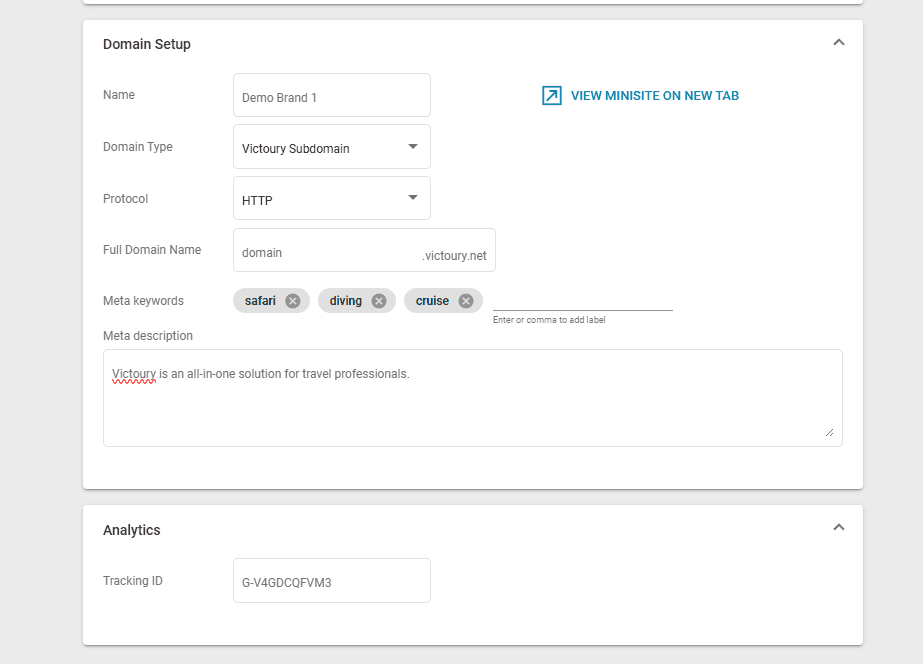Viewport: 923px width, 664px height.
Task: Click the Meta keywords label entry field
Action: (582, 300)
